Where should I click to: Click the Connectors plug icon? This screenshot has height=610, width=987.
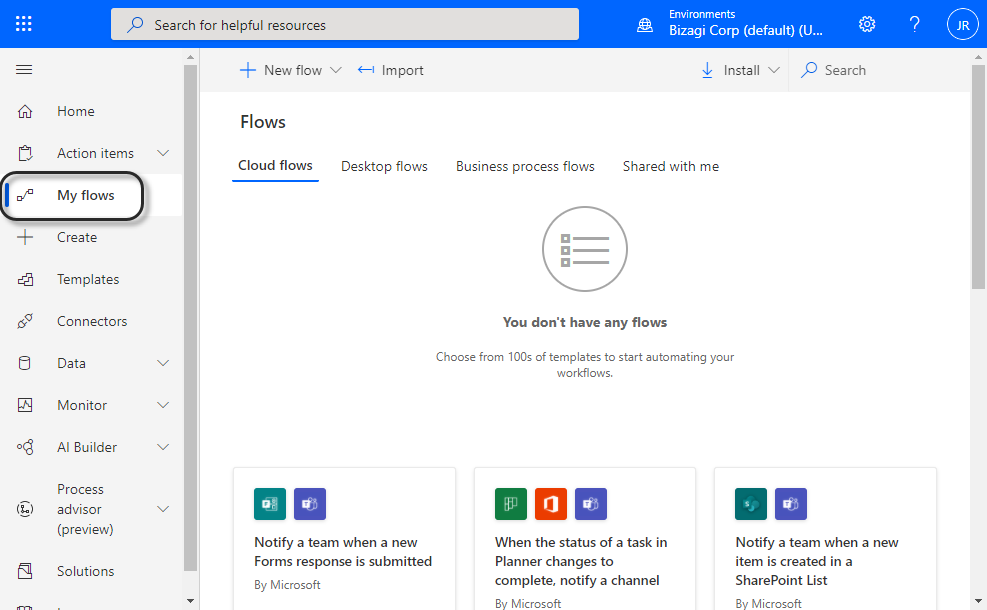25,321
